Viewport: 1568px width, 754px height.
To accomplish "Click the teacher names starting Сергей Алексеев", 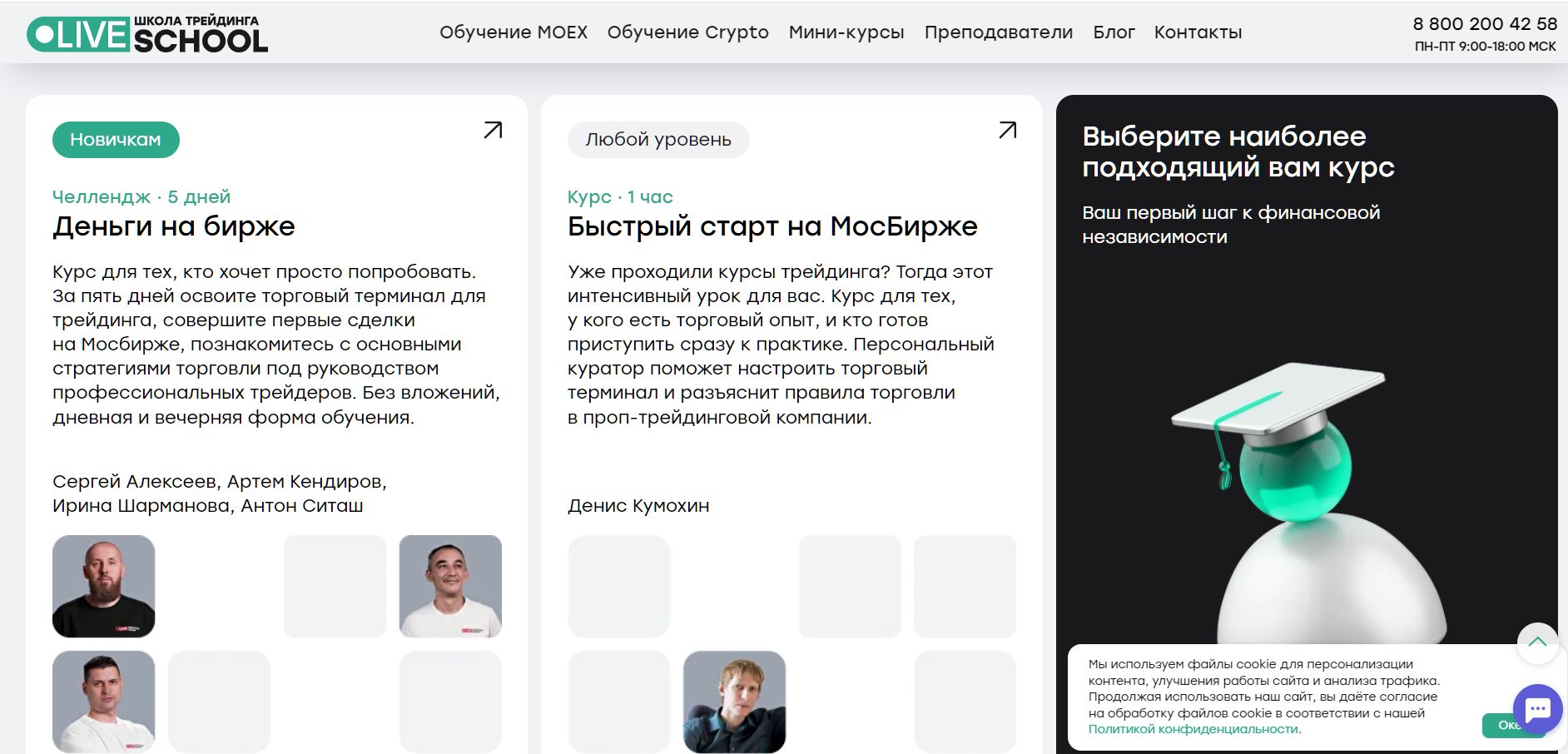I will click(220, 494).
